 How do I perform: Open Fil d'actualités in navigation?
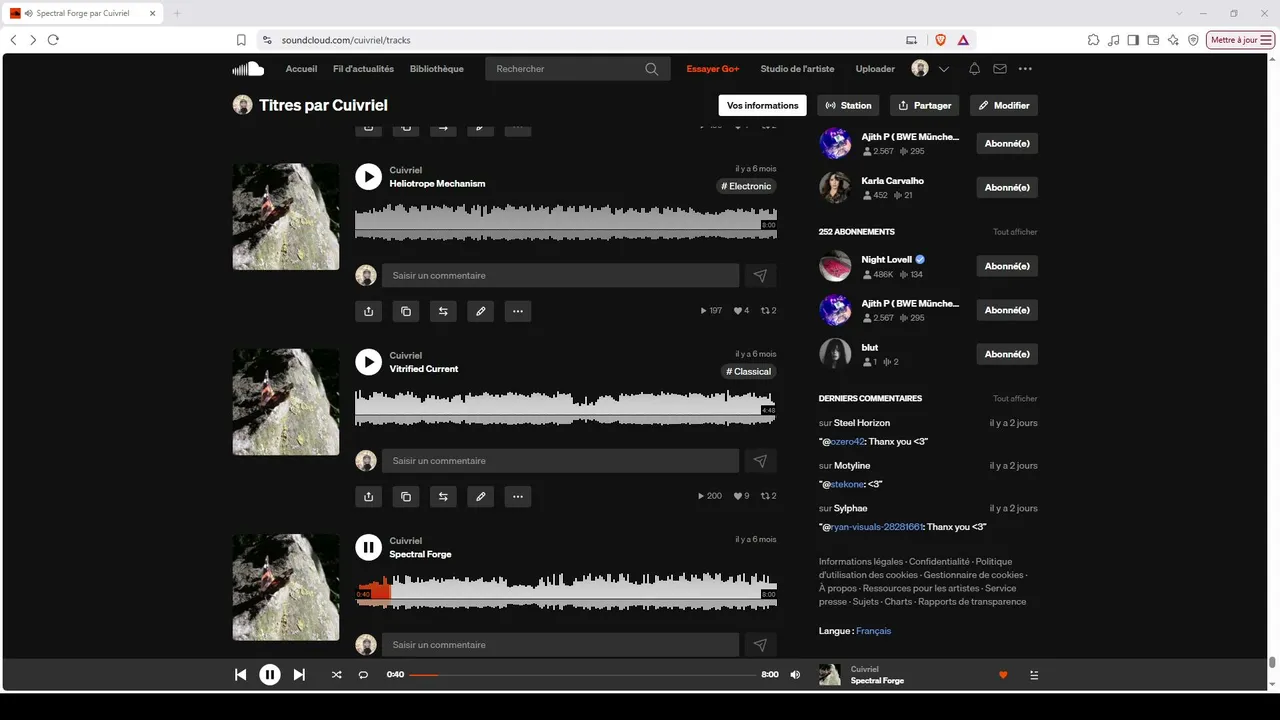pos(363,69)
